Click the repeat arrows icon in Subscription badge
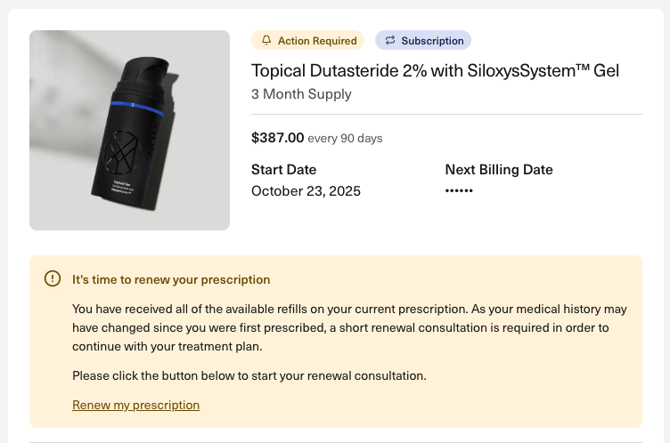The width and height of the screenshot is (670, 443). coord(390,40)
